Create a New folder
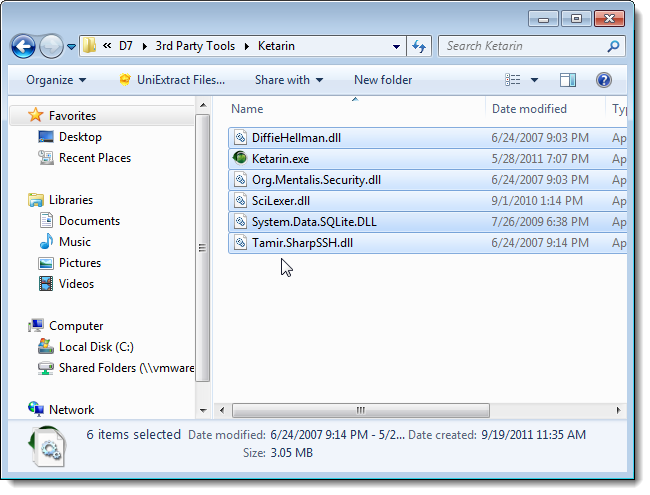Image resolution: width=650 pixels, height=495 pixels. (383, 80)
